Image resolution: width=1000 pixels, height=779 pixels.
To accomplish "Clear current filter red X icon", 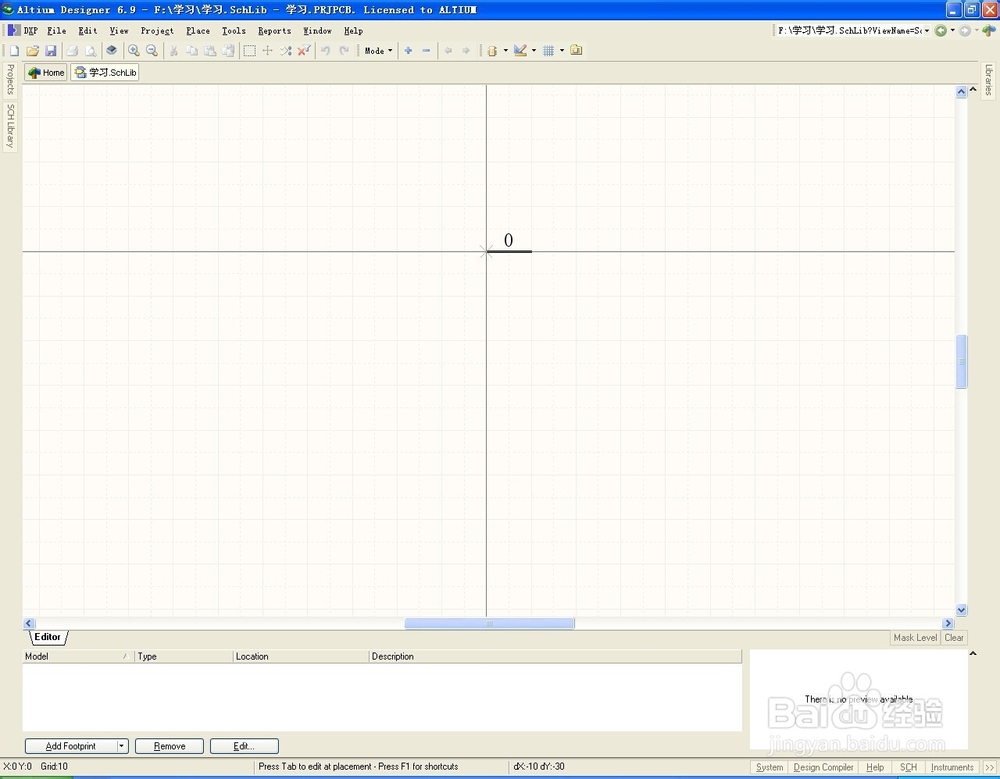I will click(x=304, y=50).
